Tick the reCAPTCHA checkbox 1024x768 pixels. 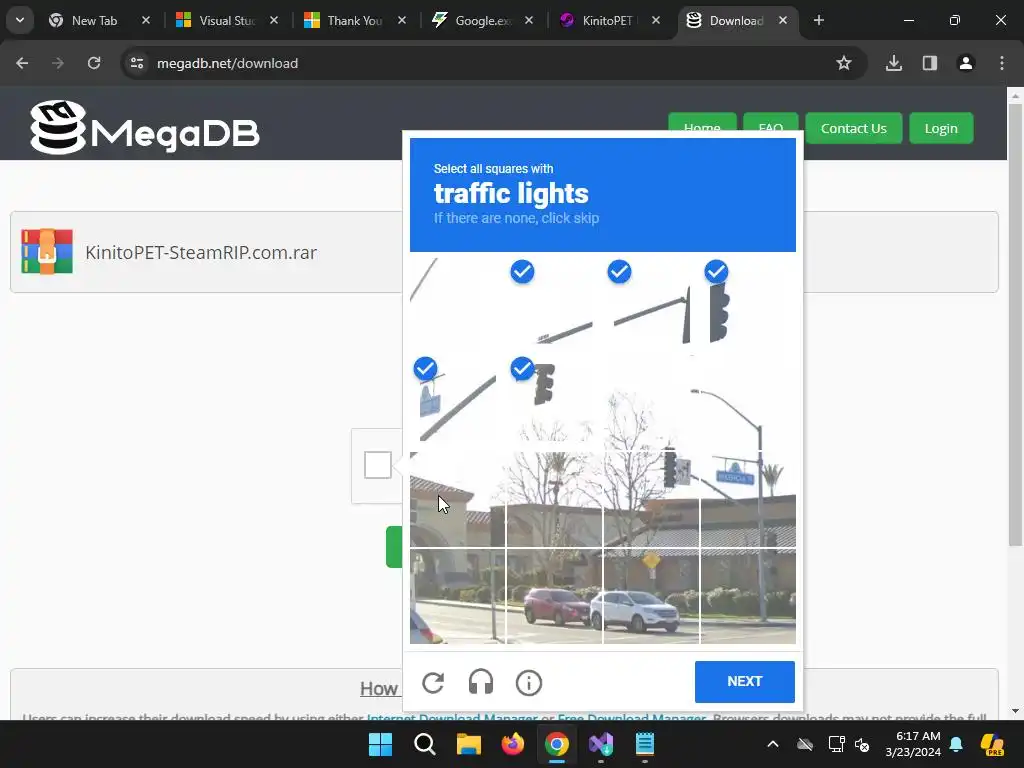(377, 465)
